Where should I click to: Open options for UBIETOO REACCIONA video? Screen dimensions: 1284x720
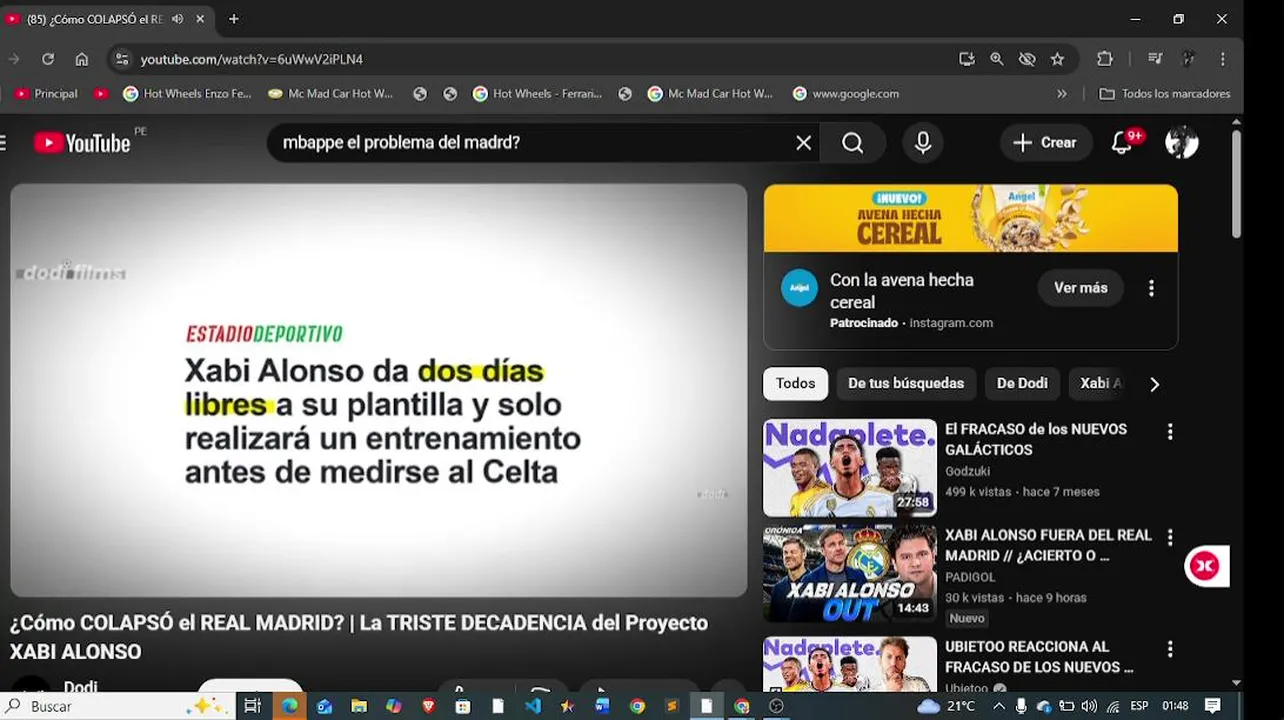(x=1169, y=649)
